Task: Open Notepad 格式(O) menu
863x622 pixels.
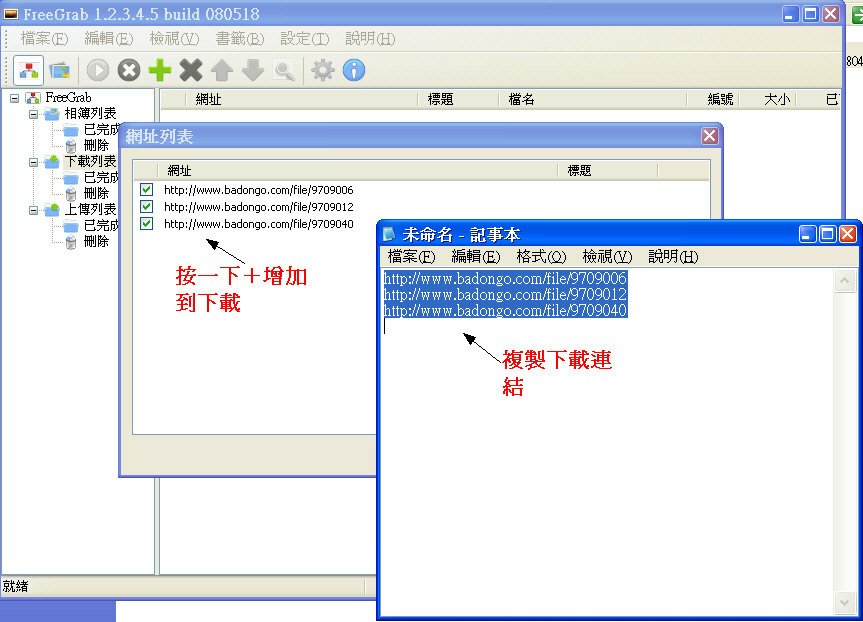Action: 541,257
